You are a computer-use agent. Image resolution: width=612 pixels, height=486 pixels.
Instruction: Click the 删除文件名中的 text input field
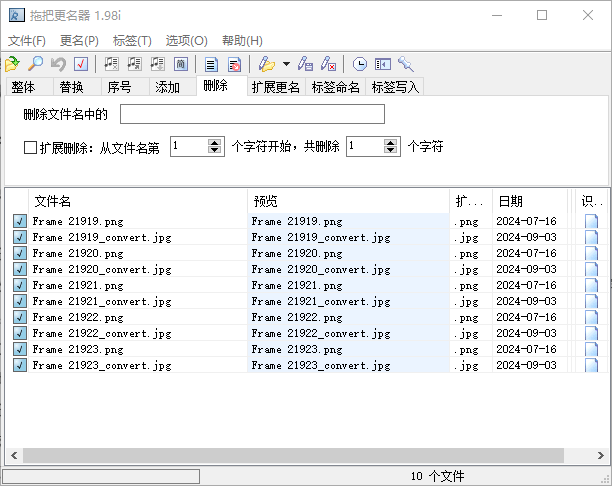coord(252,114)
